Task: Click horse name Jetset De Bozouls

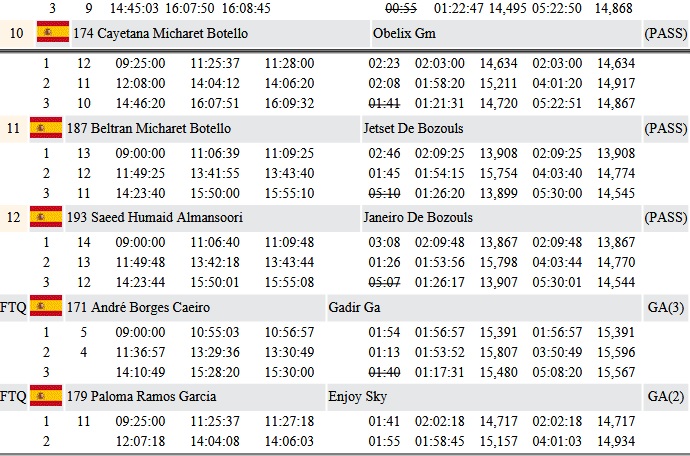Action: (413, 129)
